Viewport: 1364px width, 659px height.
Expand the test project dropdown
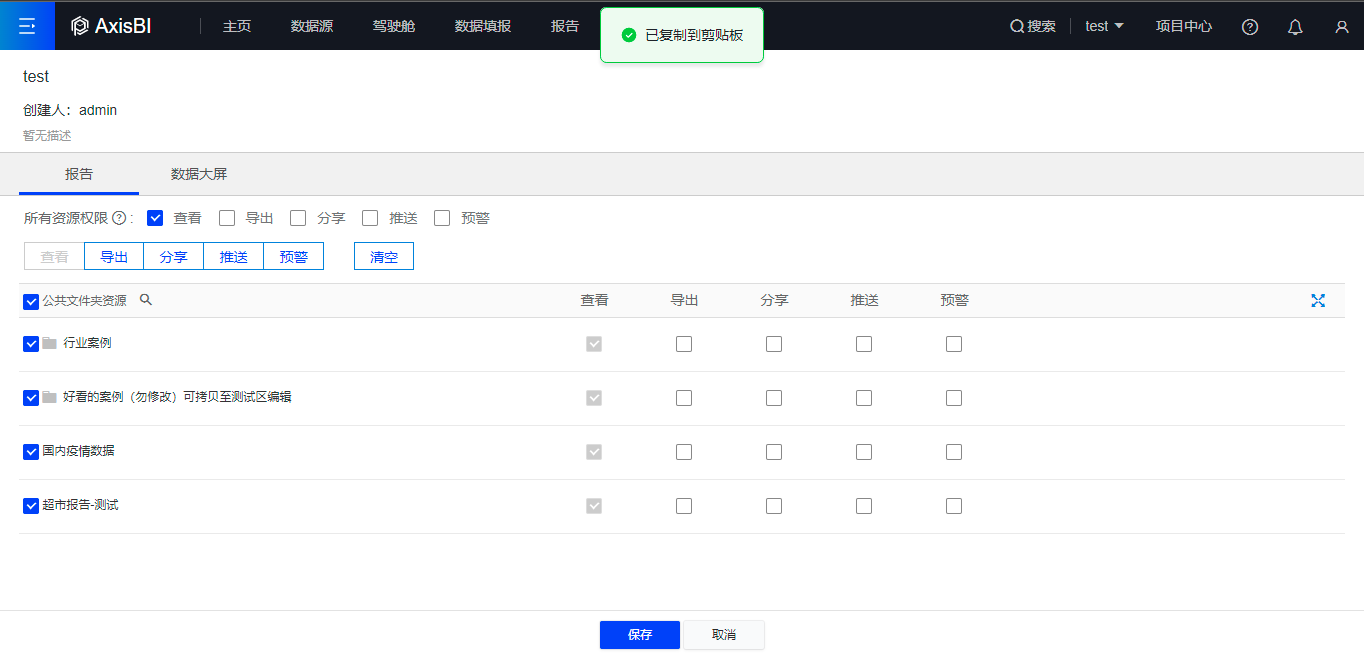tap(1105, 26)
